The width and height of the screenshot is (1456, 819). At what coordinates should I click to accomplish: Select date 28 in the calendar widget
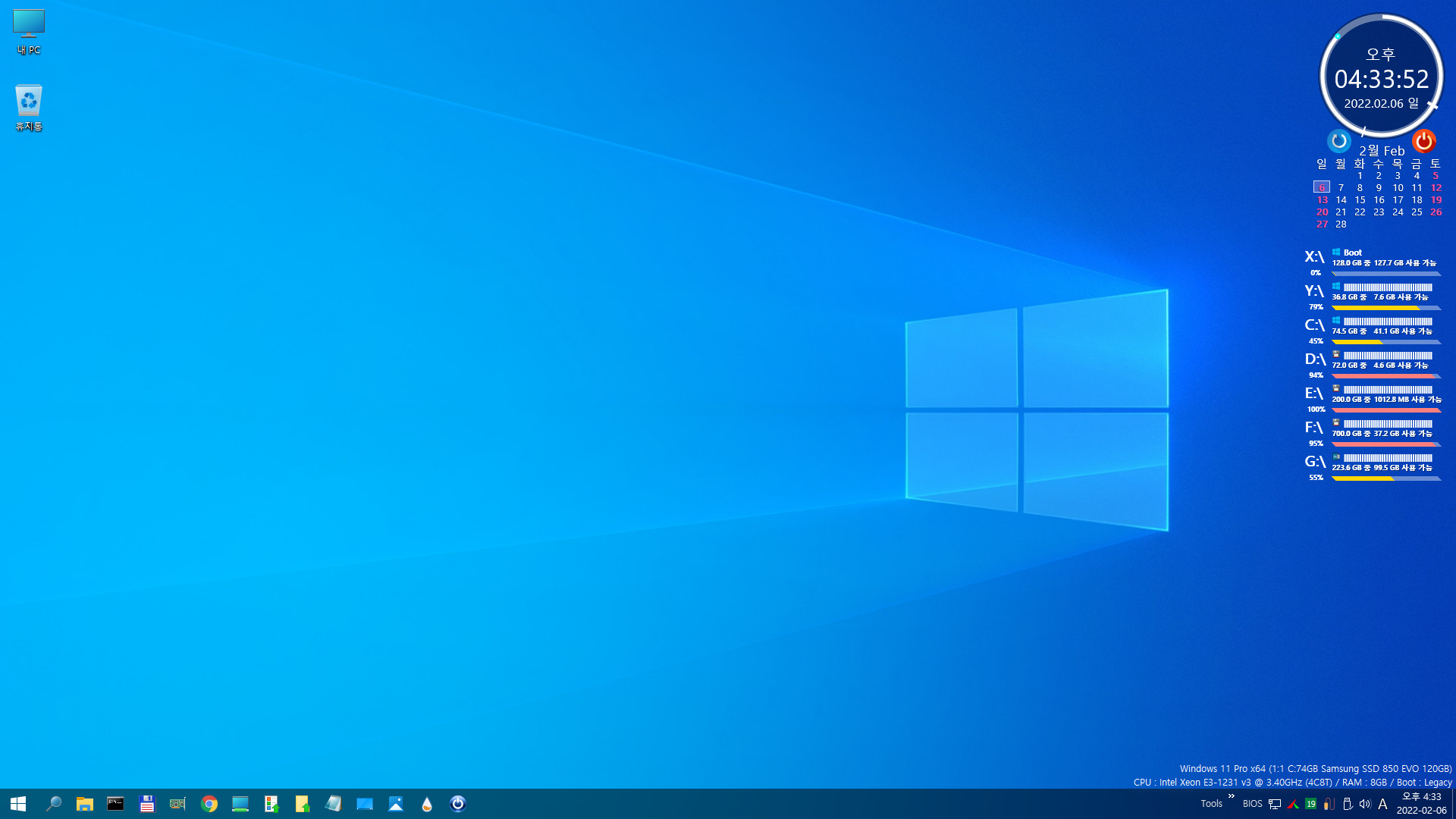click(x=1341, y=224)
